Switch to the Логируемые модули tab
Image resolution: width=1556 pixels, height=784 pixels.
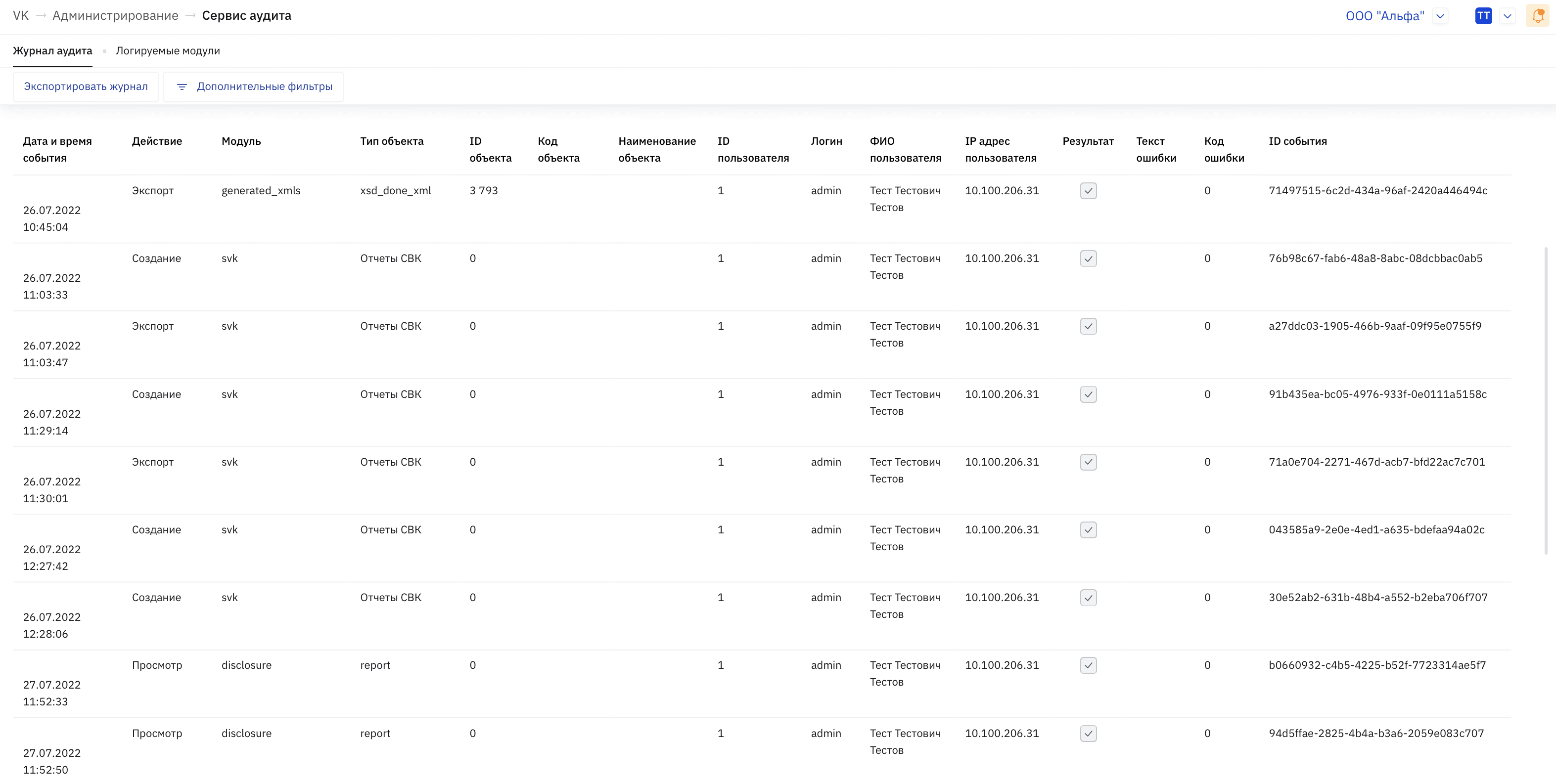(x=168, y=51)
